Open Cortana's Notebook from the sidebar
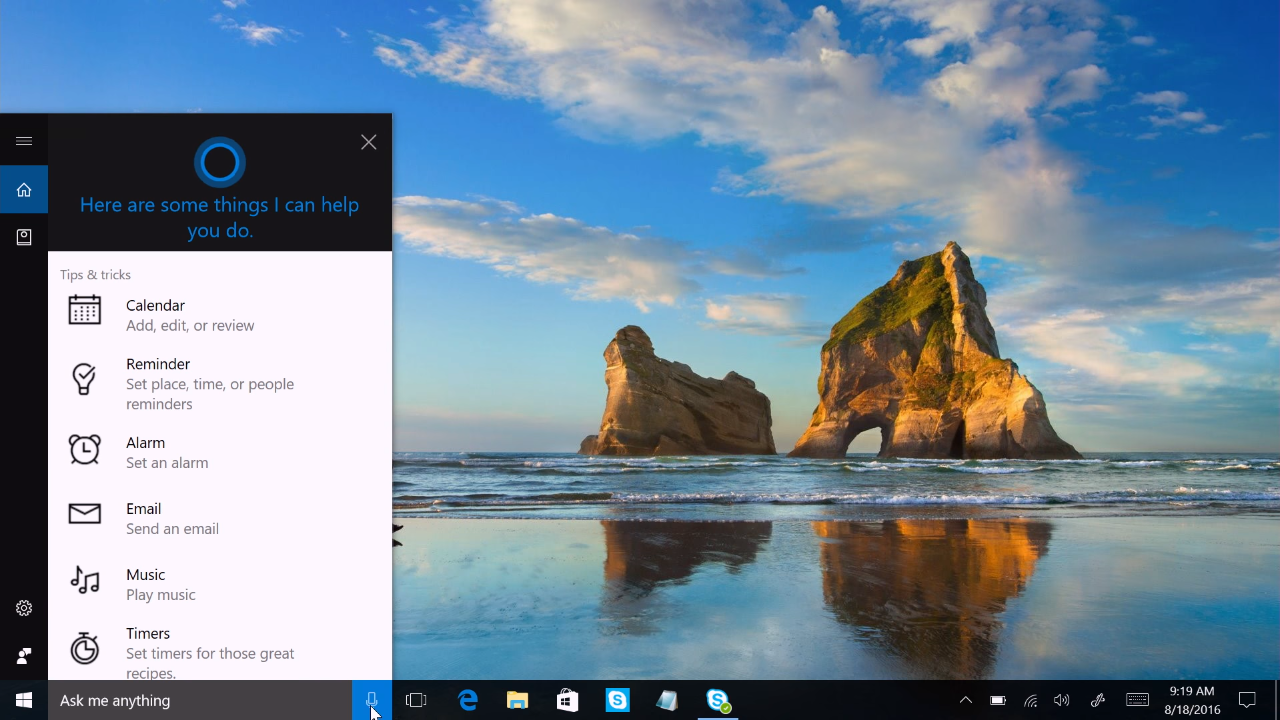The width and height of the screenshot is (1280, 720). [x=24, y=237]
